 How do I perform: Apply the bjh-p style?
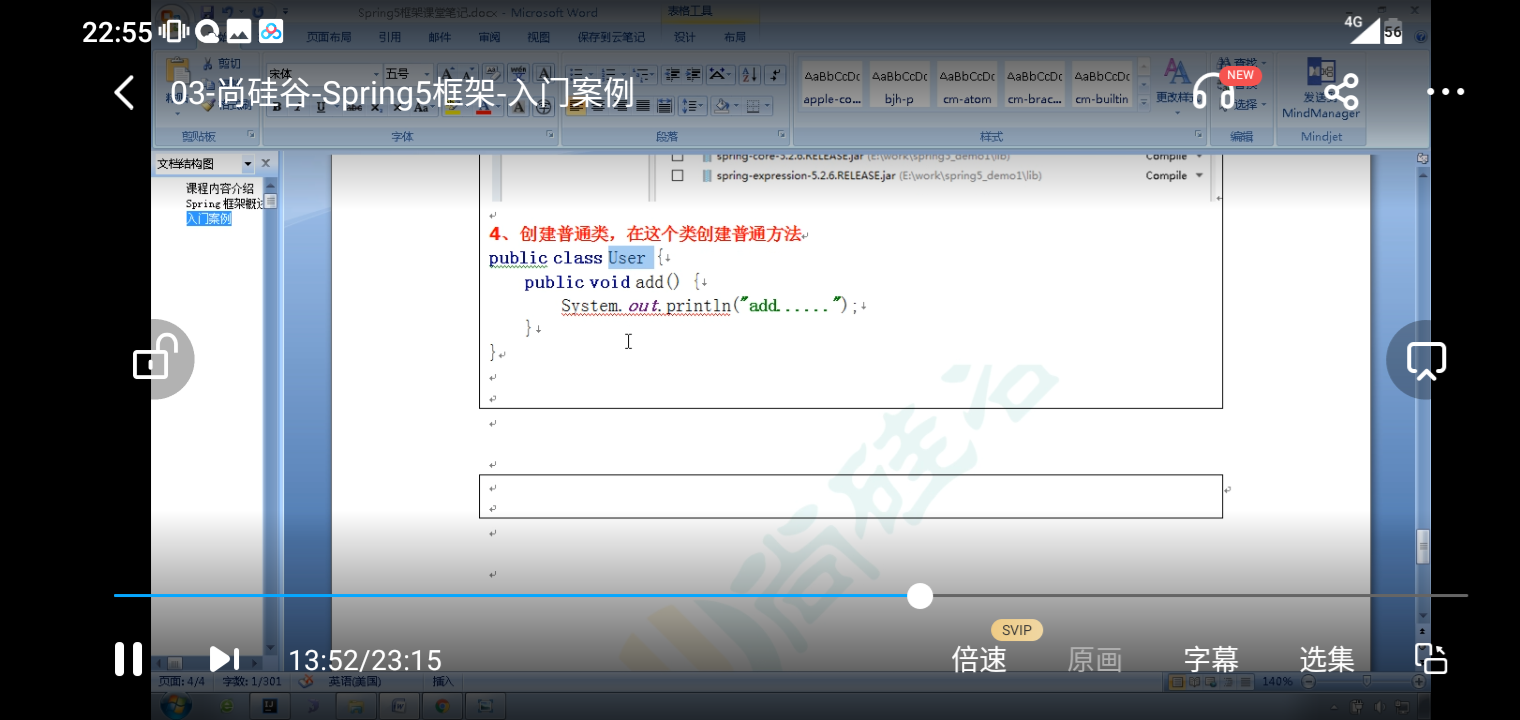point(899,85)
